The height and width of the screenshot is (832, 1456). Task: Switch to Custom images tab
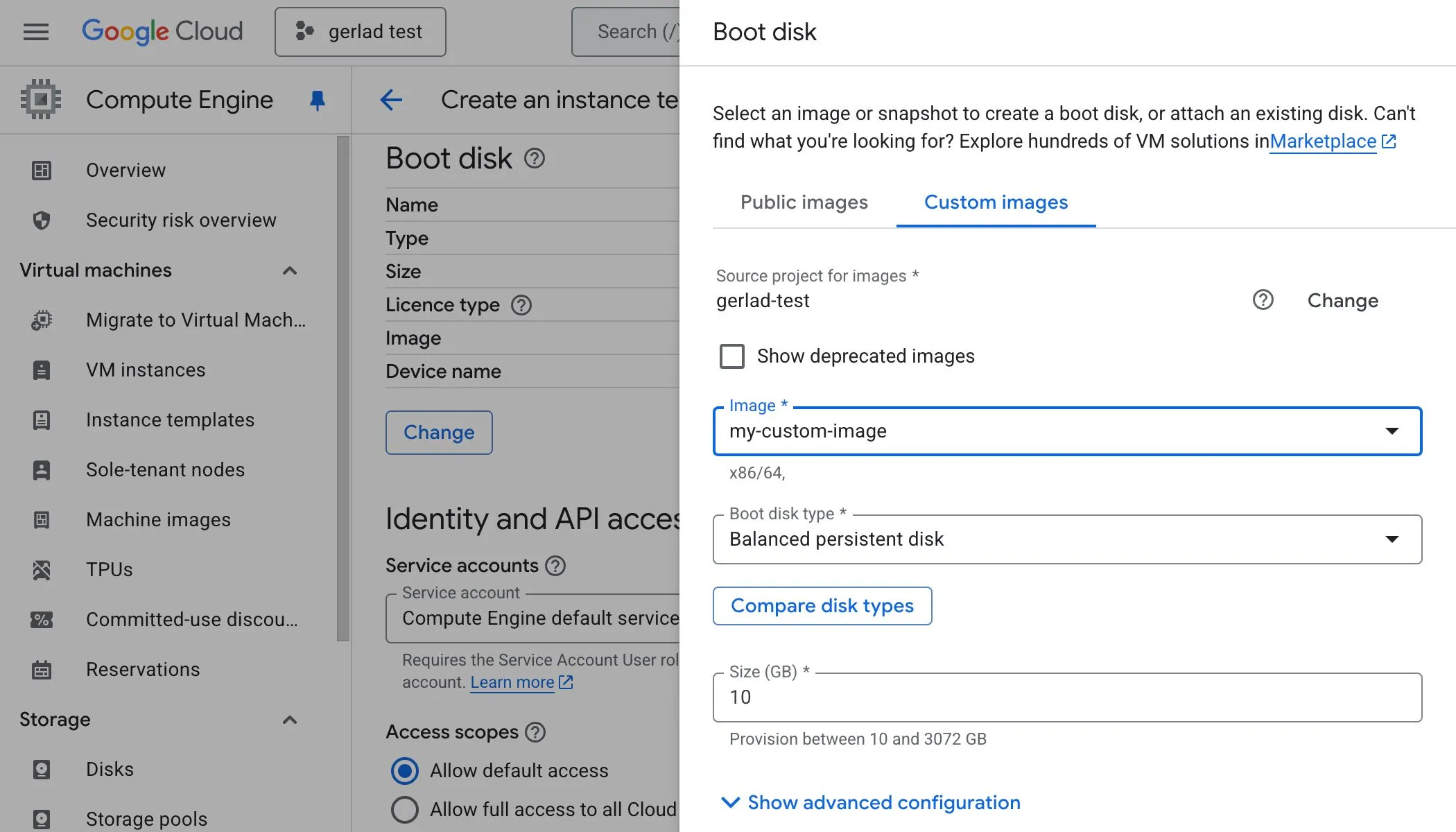996,202
